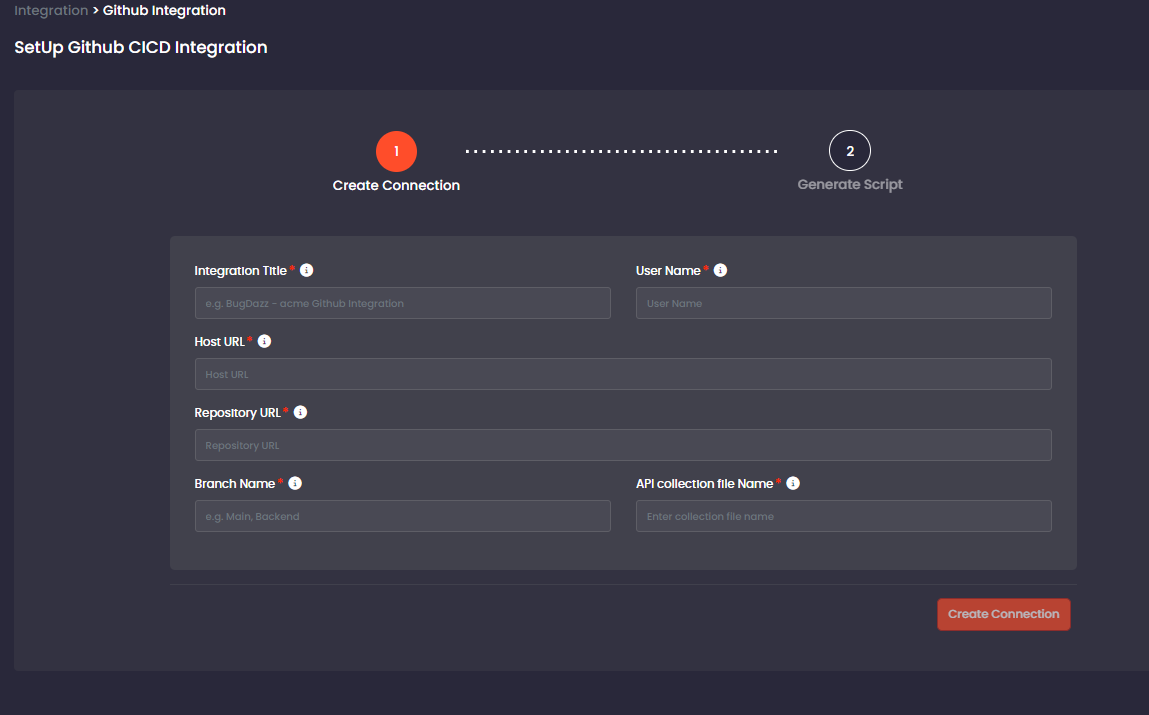Show info for the Branch Name field
The height and width of the screenshot is (715, 1149).
click(x=295, y=484)
